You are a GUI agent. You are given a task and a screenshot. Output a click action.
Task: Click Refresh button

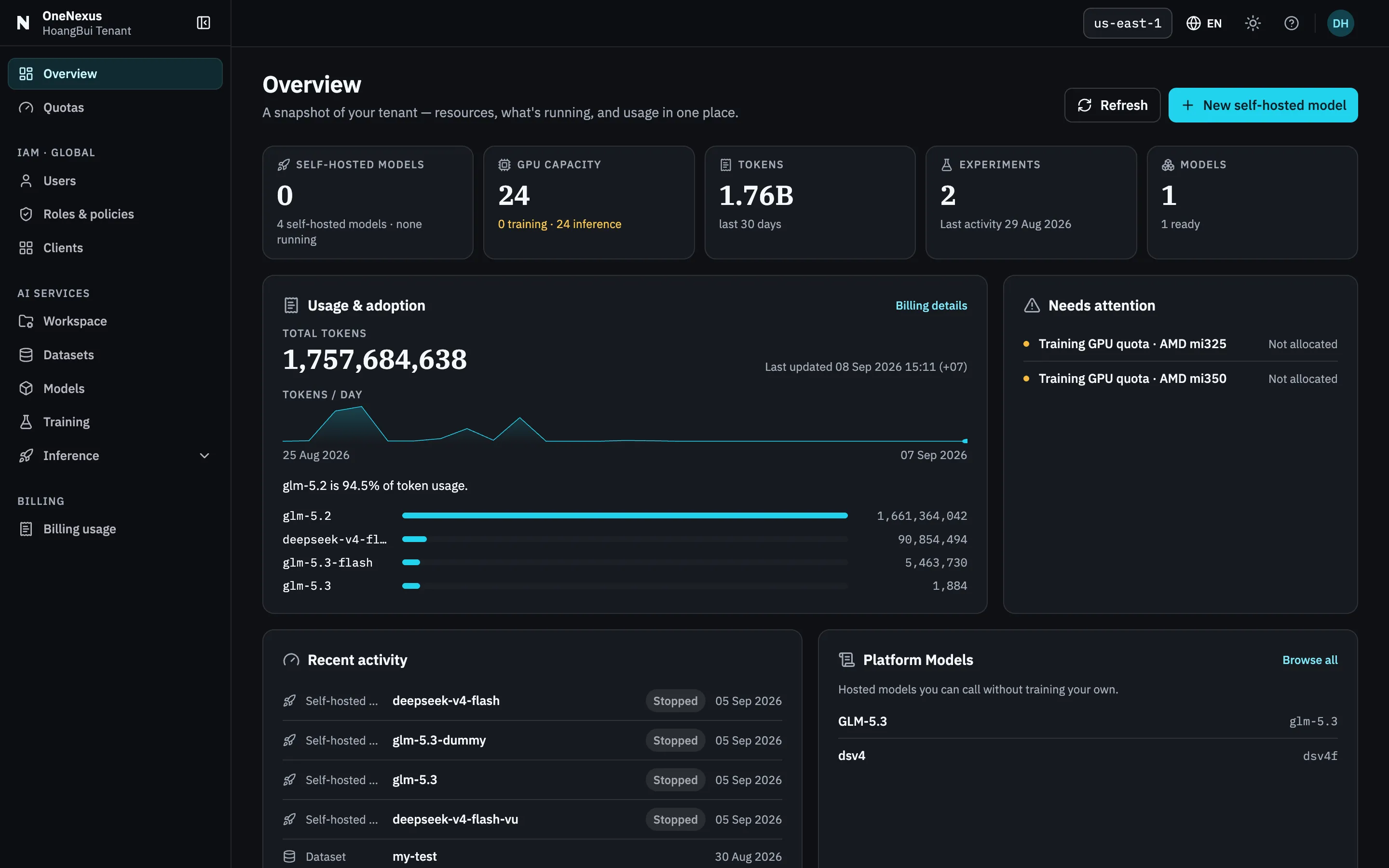pyautogui.click(x=1112, y=105)
